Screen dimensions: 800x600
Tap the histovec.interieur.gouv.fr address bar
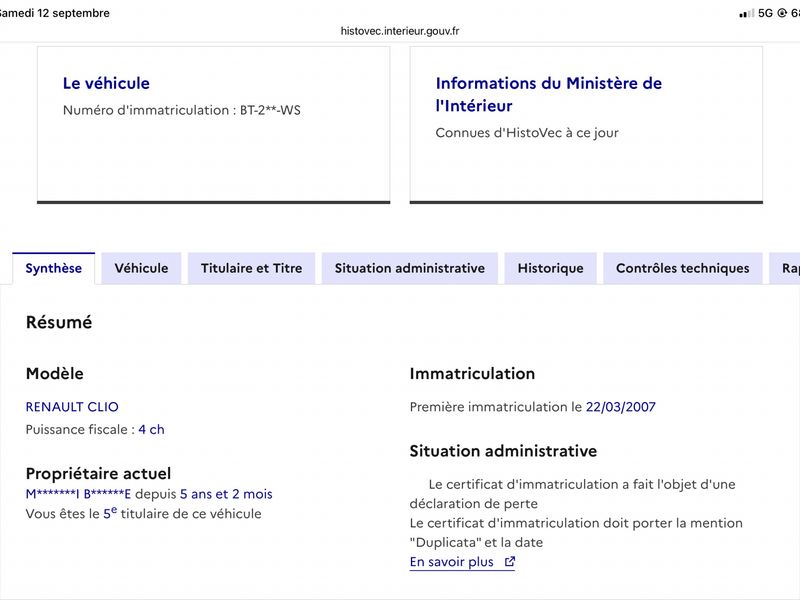click(x=400, y=31)
